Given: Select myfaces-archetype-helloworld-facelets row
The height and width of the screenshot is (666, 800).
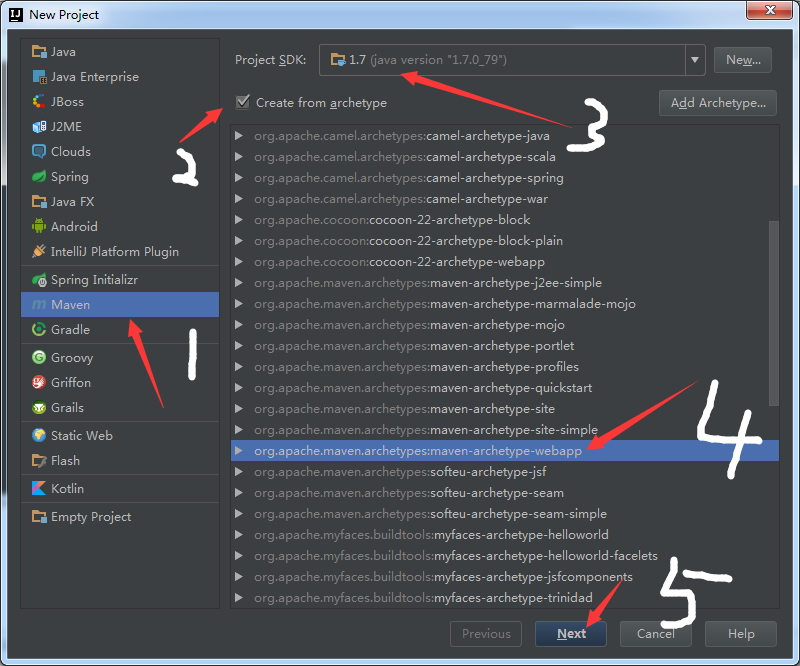Looking at the screenshot, I should pyautogui.click(x=505, y=556).
